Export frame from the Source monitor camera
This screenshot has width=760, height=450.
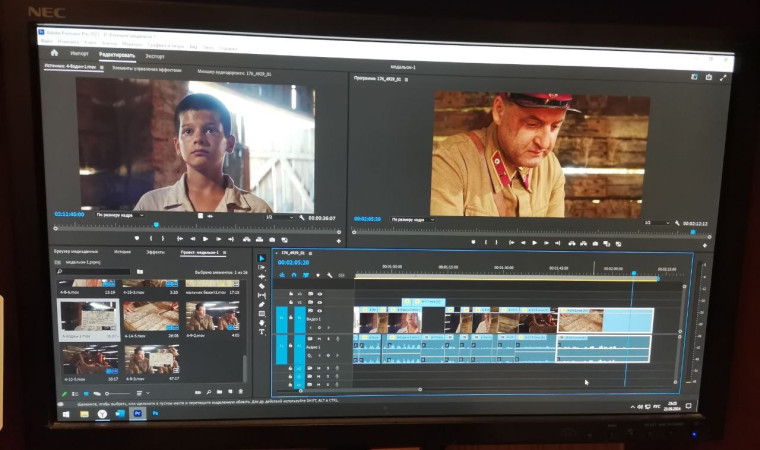point(272,240)
